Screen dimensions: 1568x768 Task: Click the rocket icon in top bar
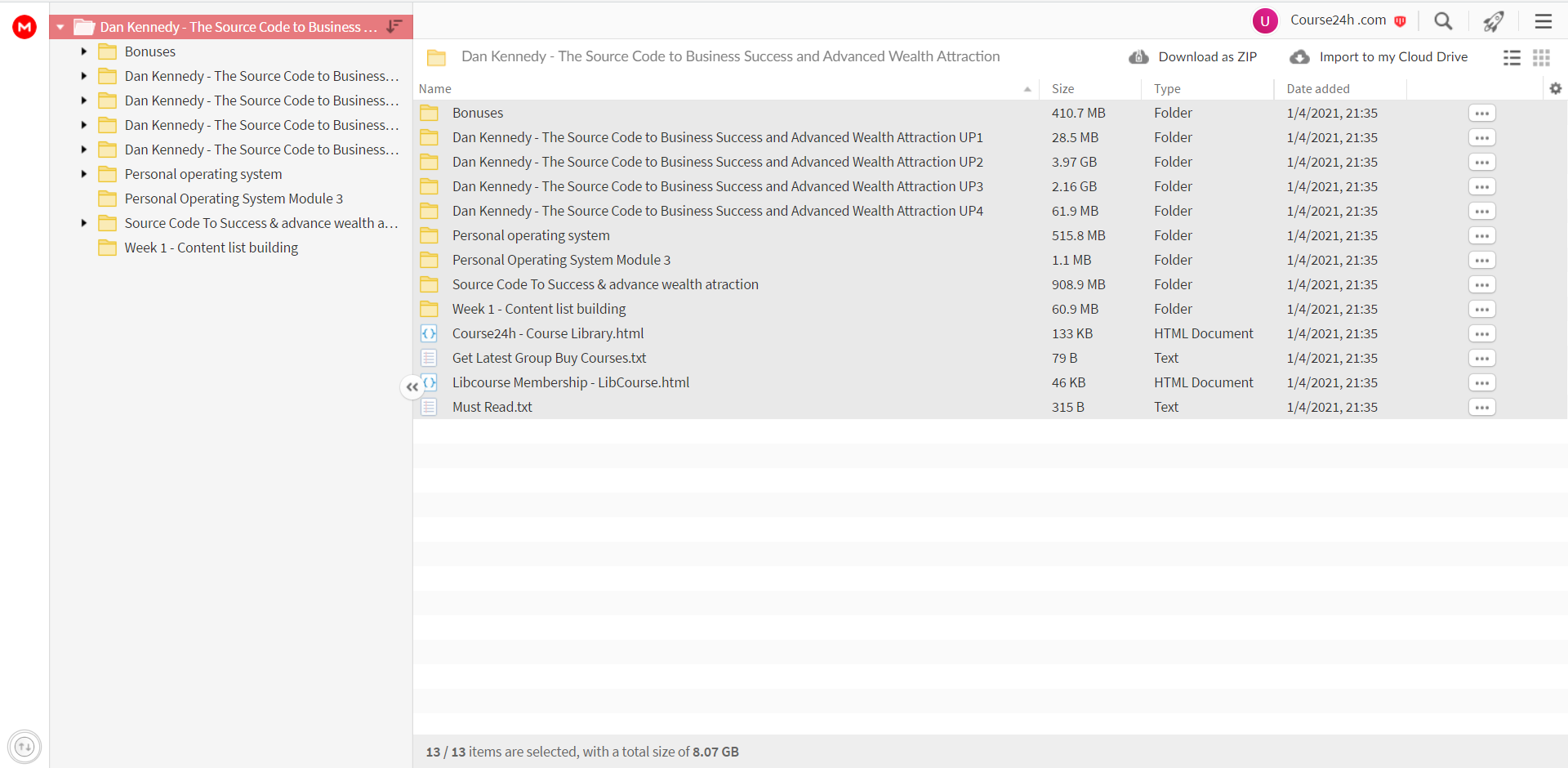(x=1494, y=21)
